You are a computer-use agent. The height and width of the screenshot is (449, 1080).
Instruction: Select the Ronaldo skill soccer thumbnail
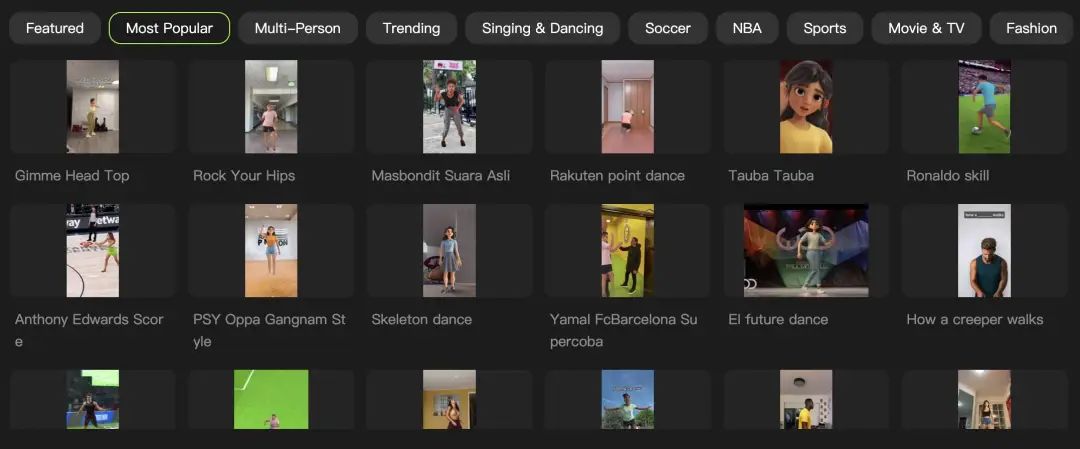pyautogui.click(x=984, y=107)
